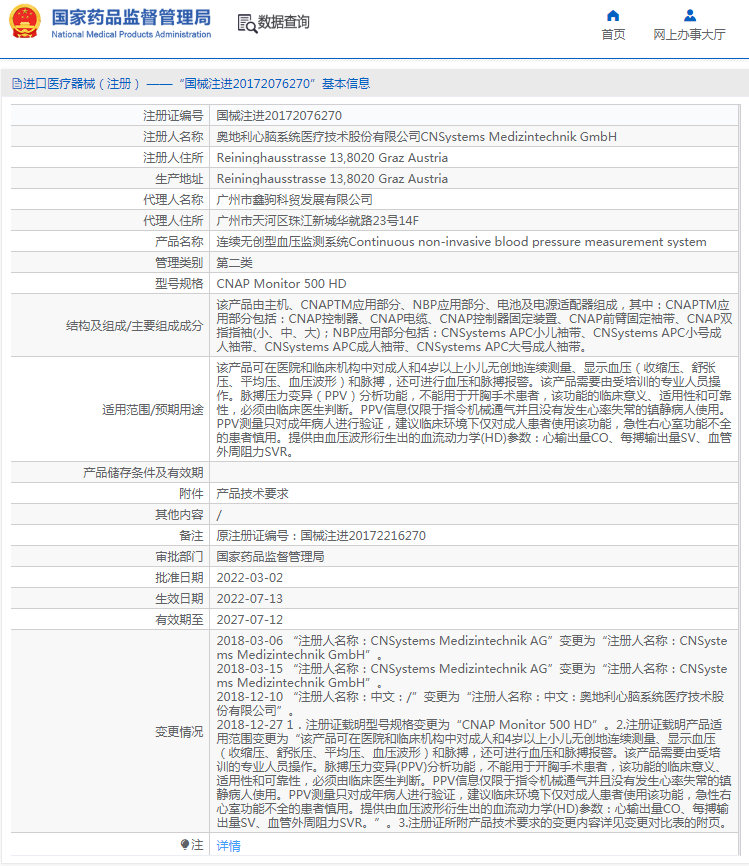Select original registration number 国械注进20172216270 remark
The width and height of the screenshot is (749, 866).
click(321, 536)
